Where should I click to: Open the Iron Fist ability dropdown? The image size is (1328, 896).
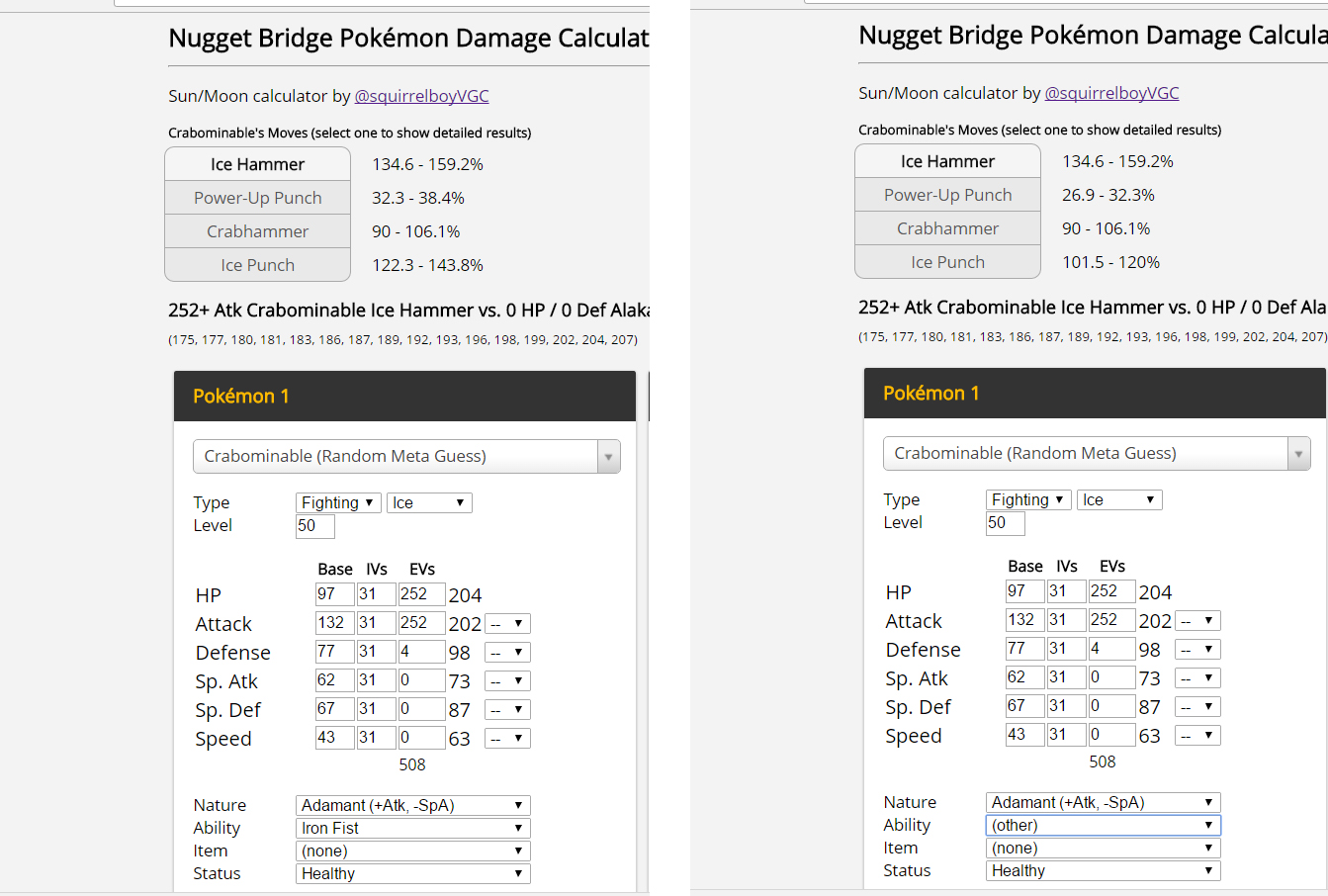coord(412,828)
